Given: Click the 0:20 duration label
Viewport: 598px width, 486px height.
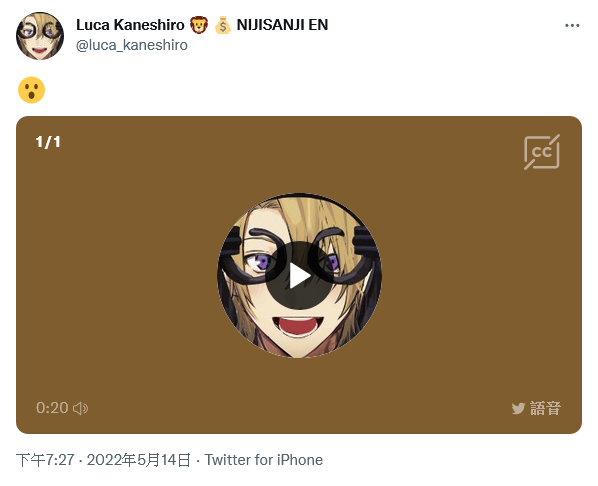Looking at the screenshot, I should [52, 408].
